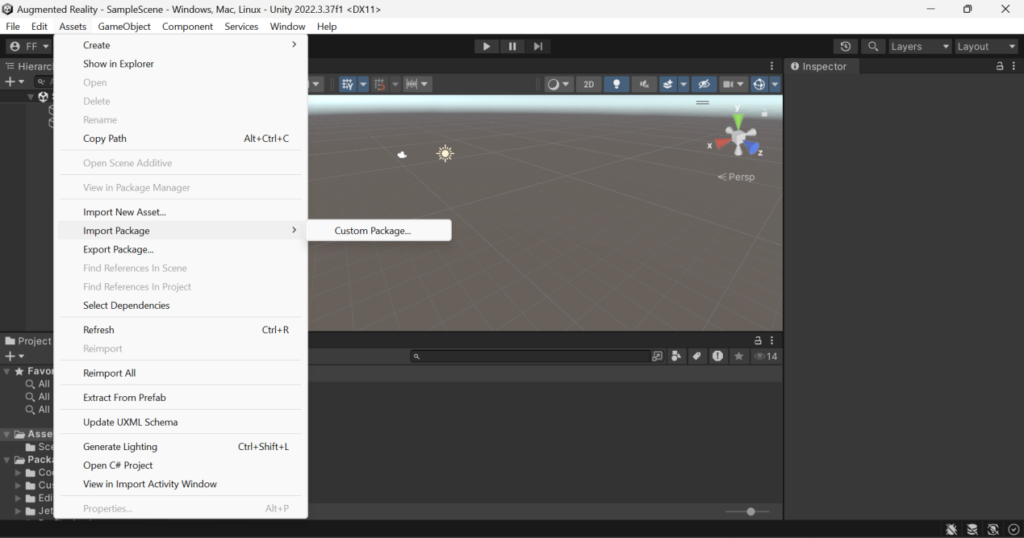Click the snap increment icon
The width and height of the screenshot is (1024, 538).
[379, 84]
